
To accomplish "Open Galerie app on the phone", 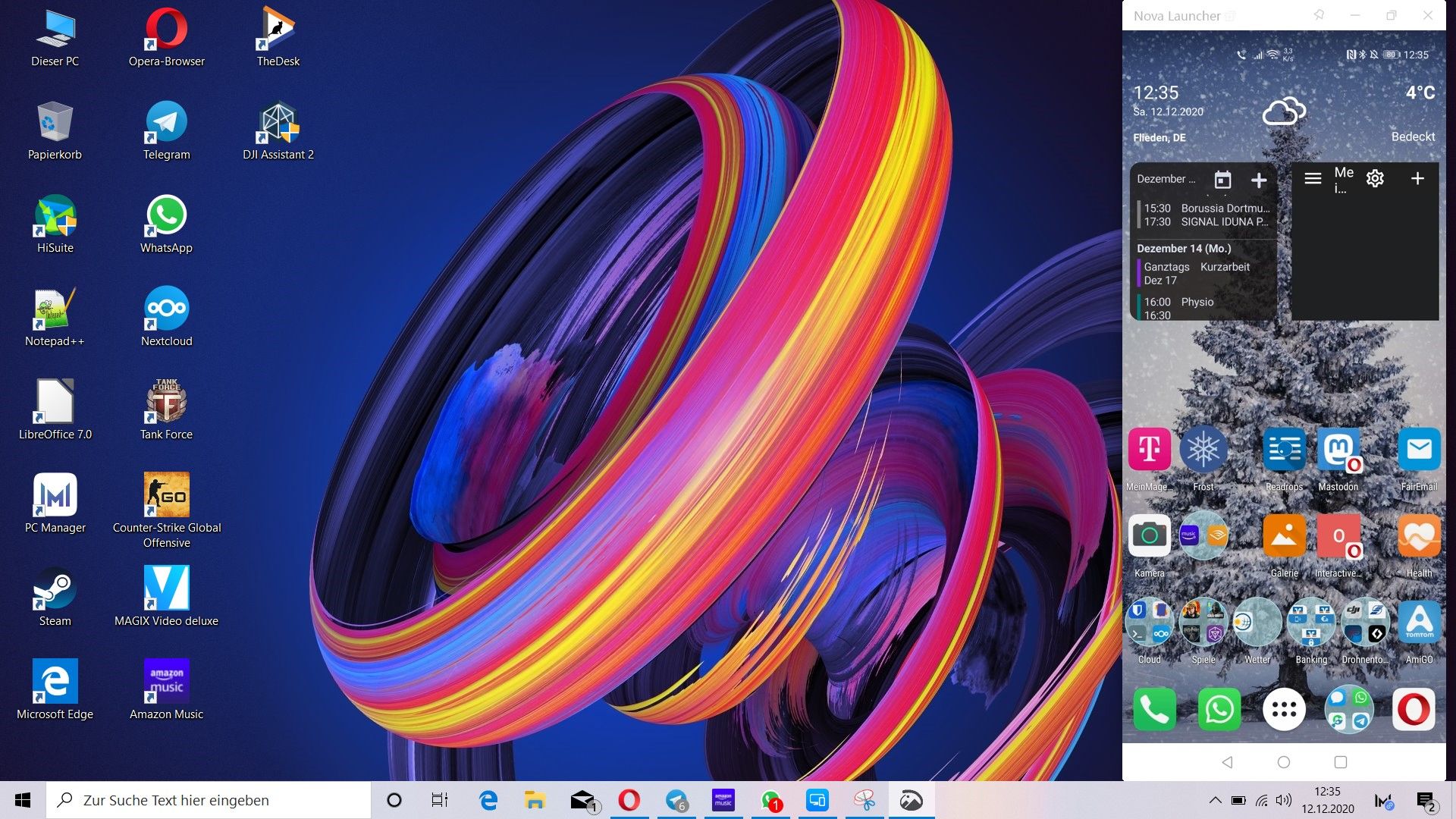I will coord(1284,545).
